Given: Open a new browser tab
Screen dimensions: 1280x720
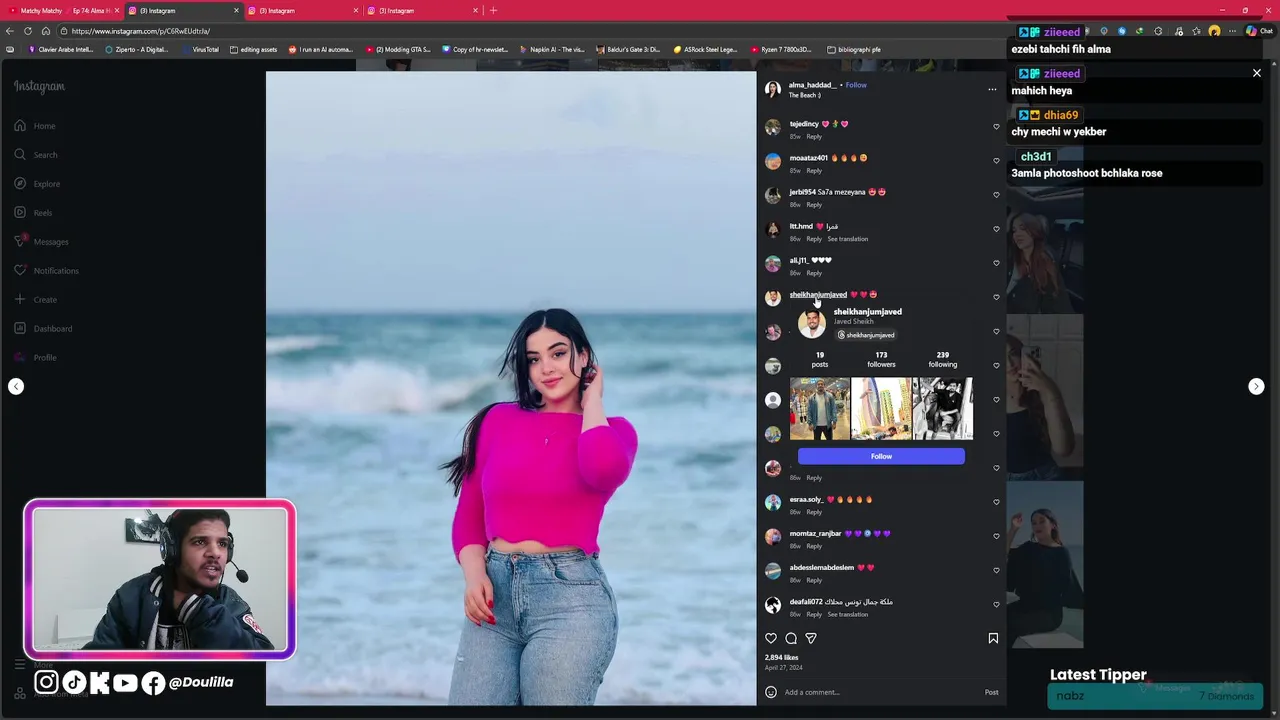Looking at the screenshot, I should click(493, 11).
